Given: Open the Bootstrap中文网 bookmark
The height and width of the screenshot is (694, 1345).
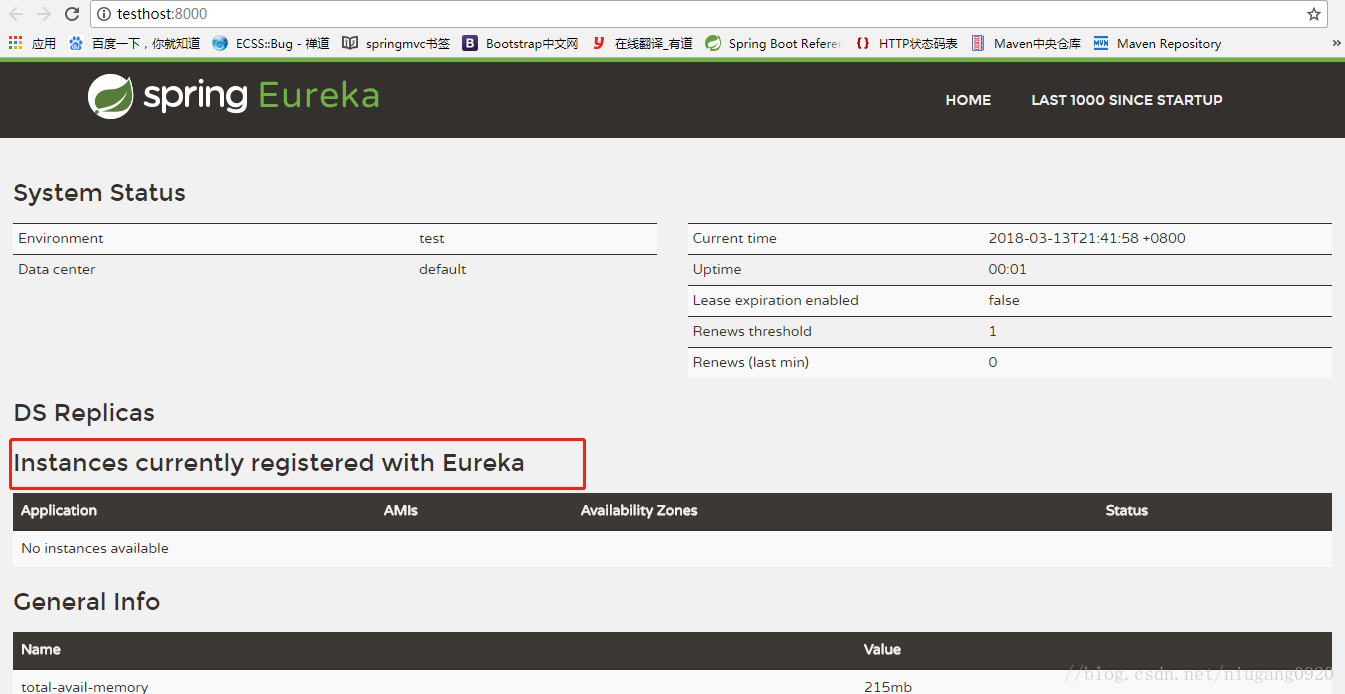Looking at the screenshot, I should [x=520, y=43].
